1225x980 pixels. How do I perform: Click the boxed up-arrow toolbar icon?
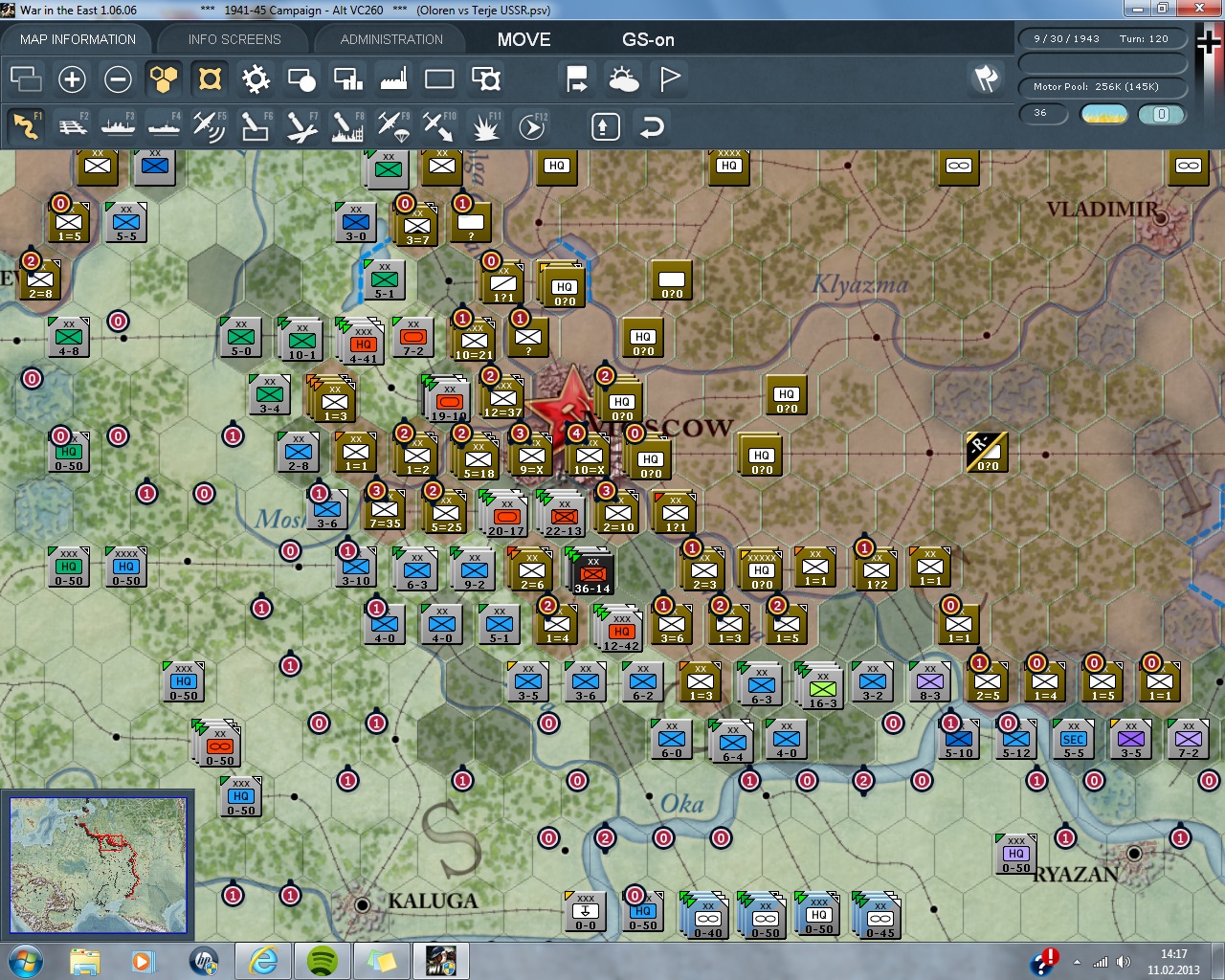click(606, 126)
